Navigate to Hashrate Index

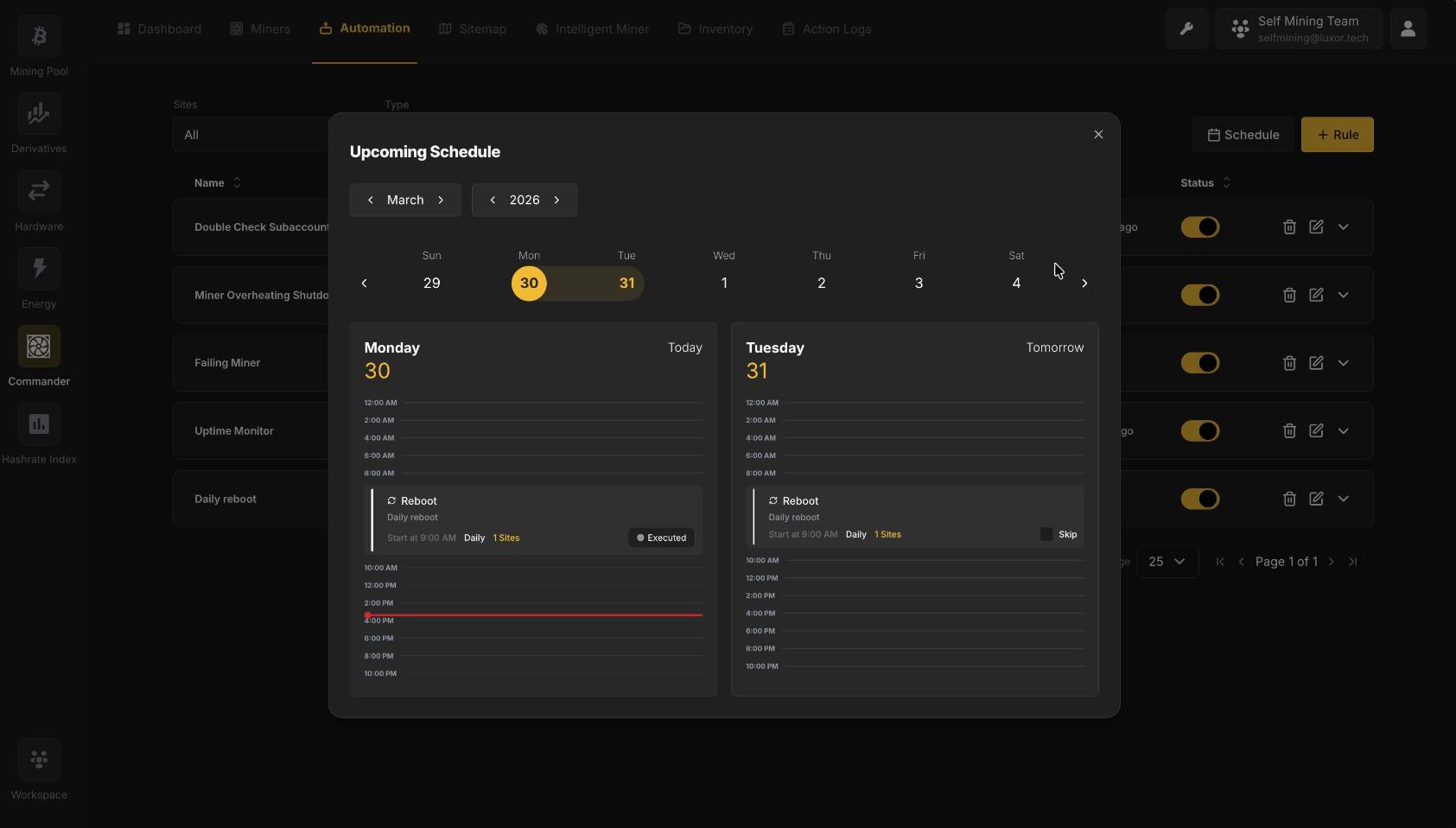point(39,424)
